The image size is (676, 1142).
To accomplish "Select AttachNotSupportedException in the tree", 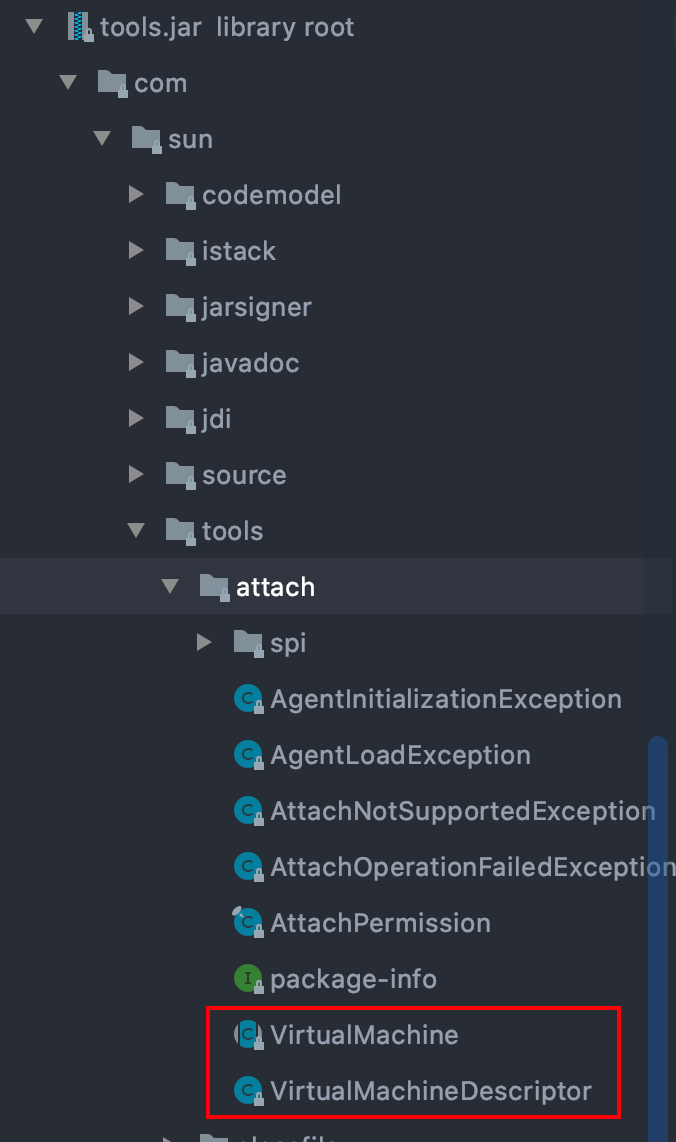I will pos(462,811).
